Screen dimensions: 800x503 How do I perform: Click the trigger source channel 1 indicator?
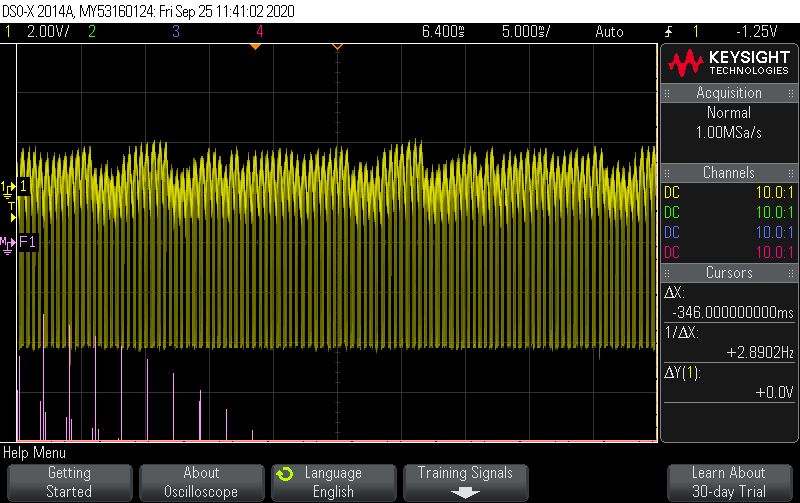[695, 32]
